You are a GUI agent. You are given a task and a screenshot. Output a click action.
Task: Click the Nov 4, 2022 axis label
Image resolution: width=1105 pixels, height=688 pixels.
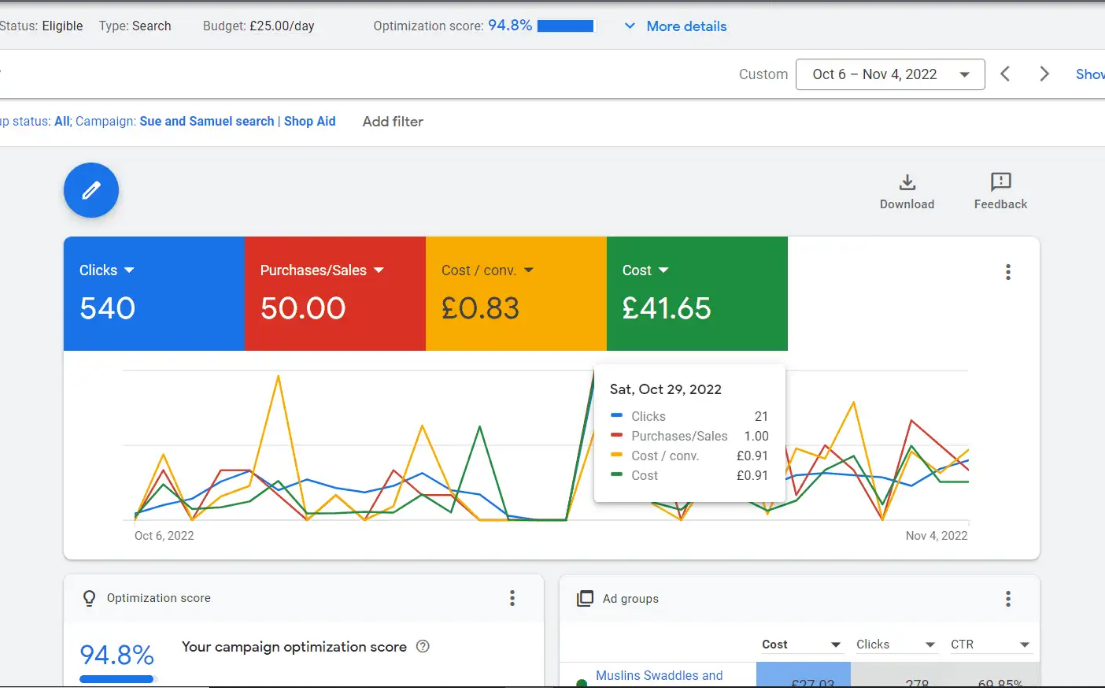coord(937,536)
